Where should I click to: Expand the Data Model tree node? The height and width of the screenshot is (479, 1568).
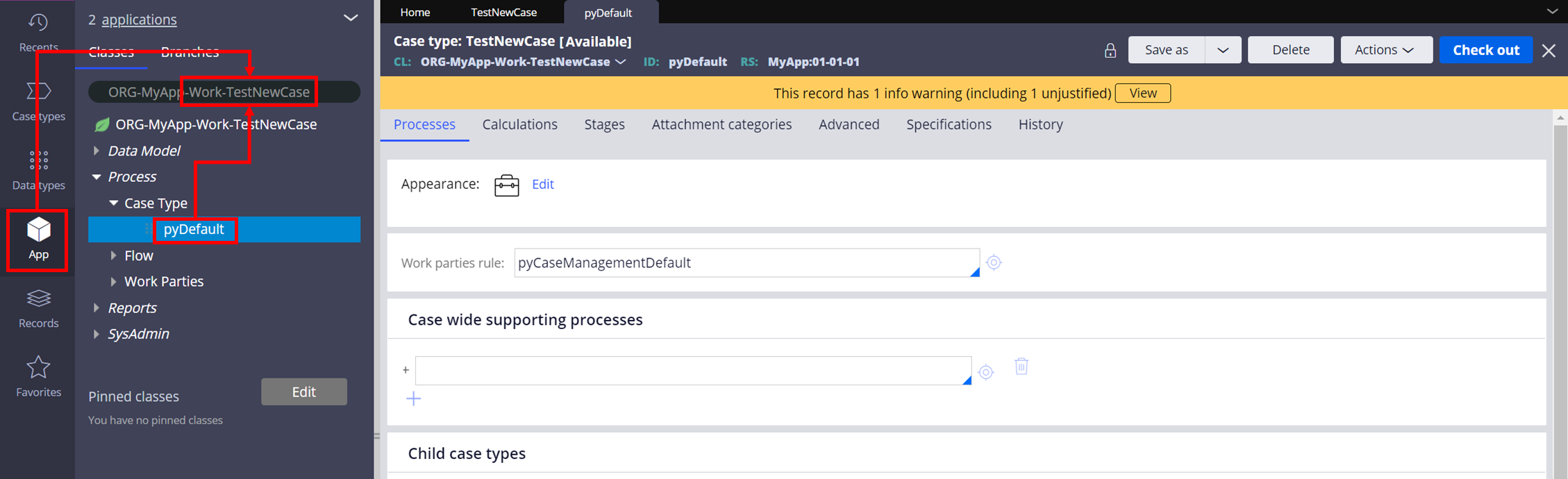pos(96,151)
